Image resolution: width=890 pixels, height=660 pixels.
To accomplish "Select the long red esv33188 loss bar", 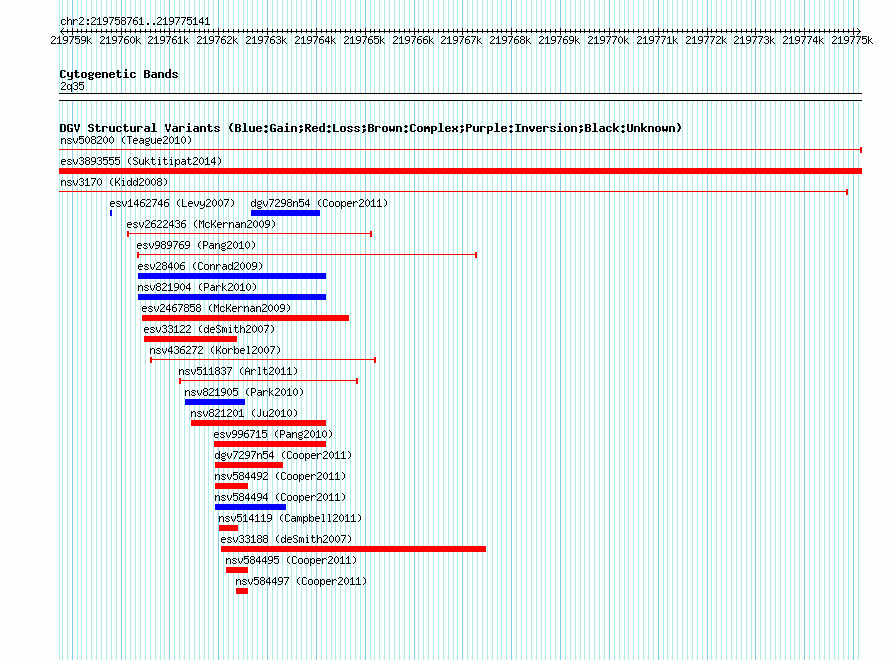I will pyautogui.click(x=353, y=549).
